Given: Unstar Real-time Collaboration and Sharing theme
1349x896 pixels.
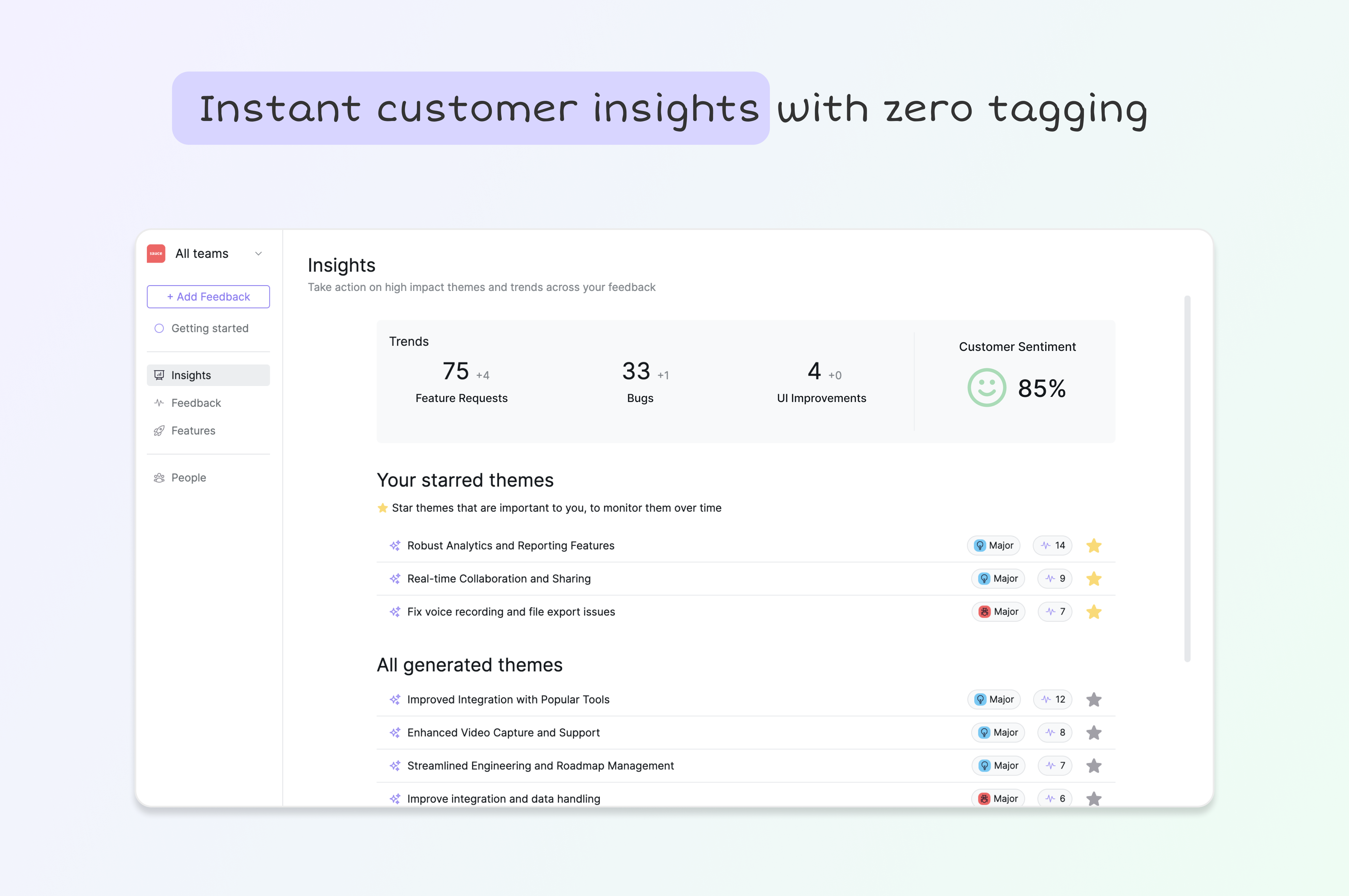Looking at the screenshot, I should tap(1094, 579).
